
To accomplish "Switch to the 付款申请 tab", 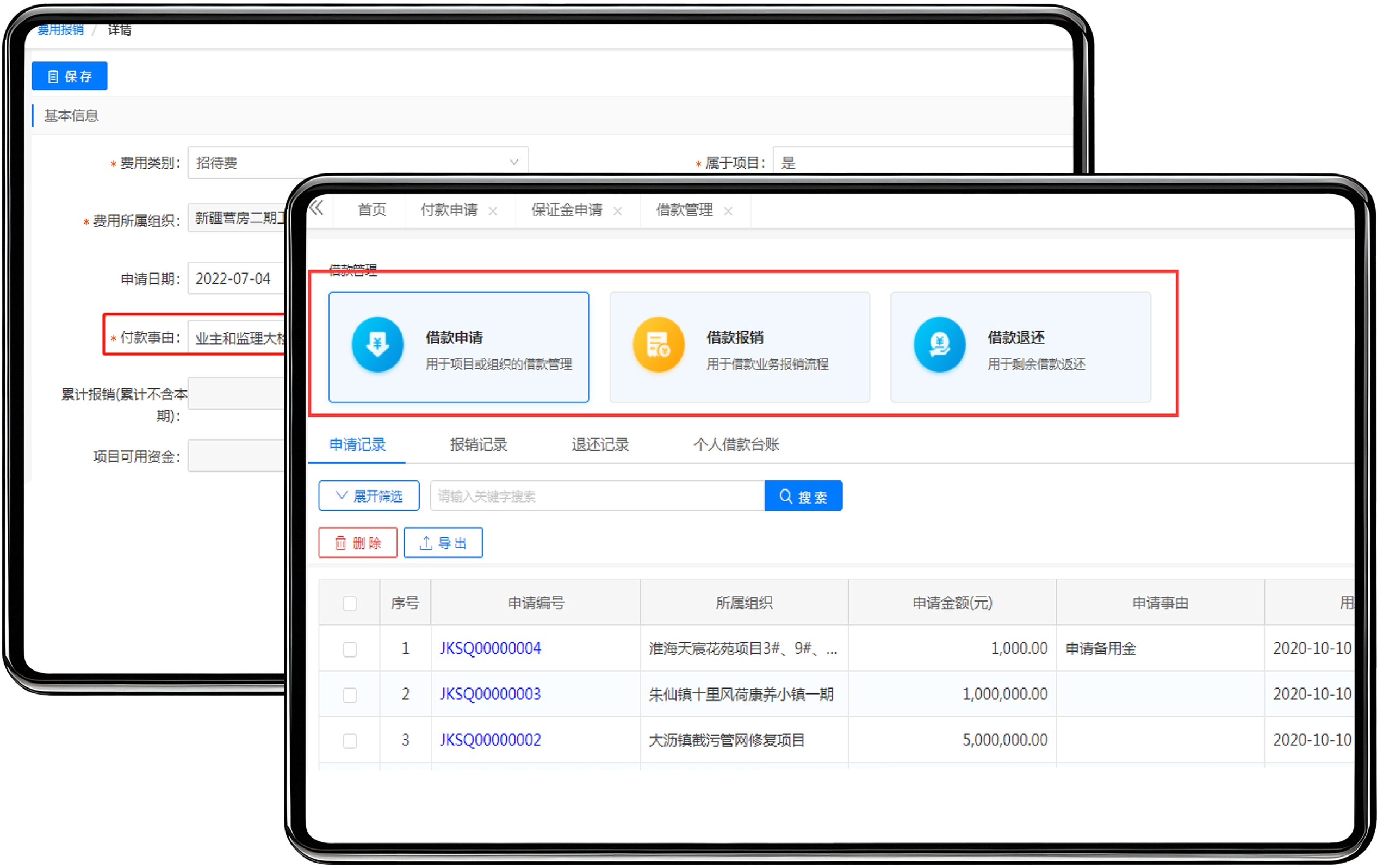I will (449, 210).
